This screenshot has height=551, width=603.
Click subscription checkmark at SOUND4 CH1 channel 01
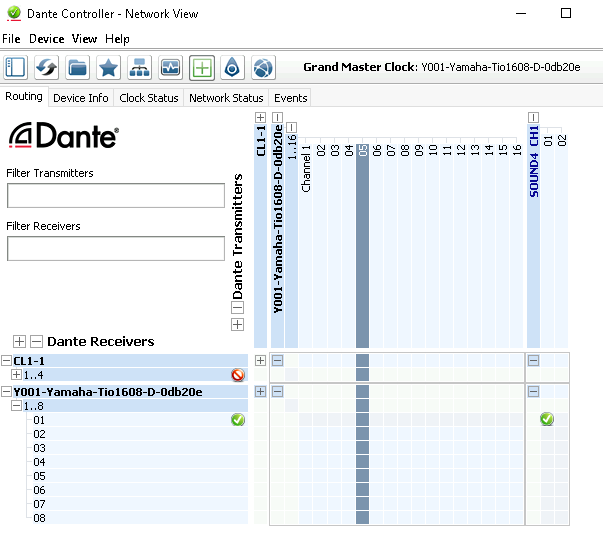(x=547, y=419)
